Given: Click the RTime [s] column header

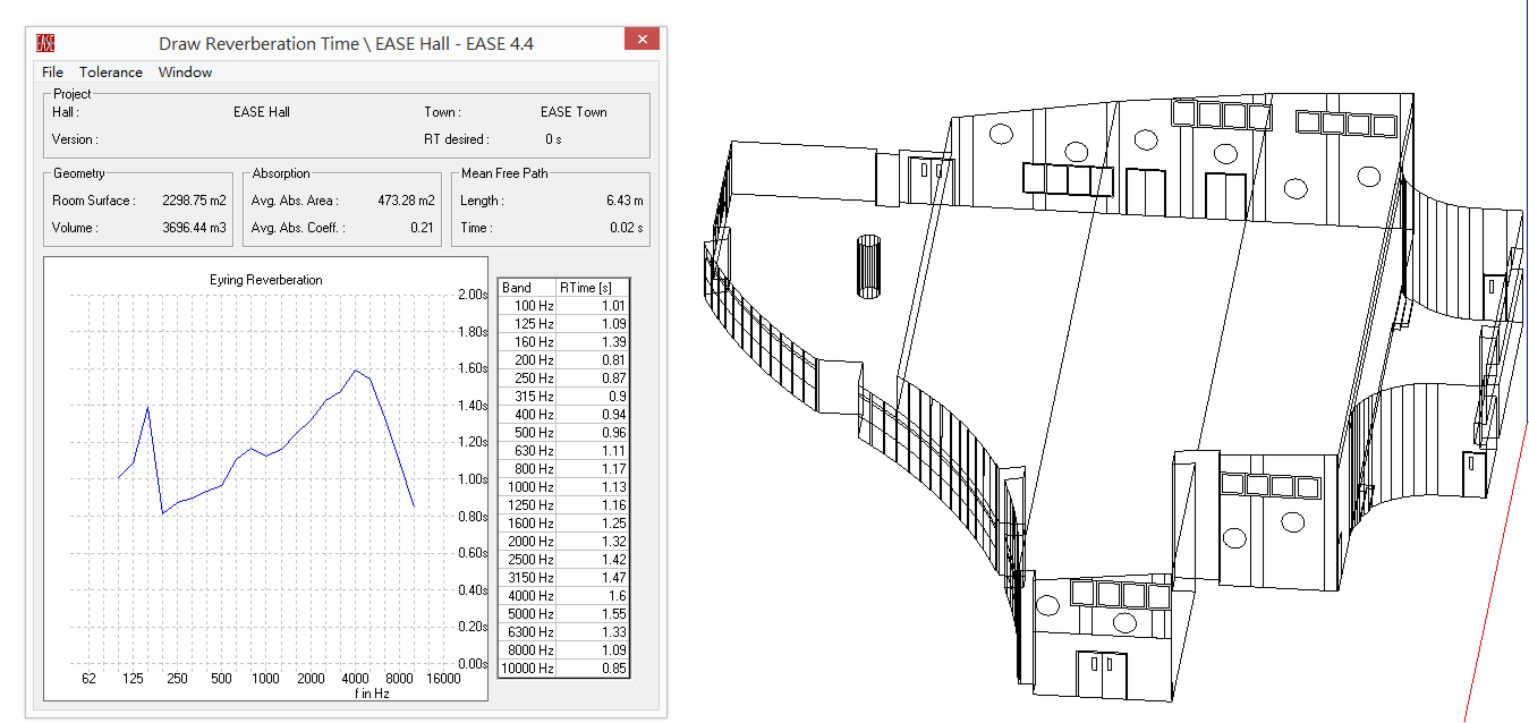Looking at the screenshot, I should click(593, 287).
